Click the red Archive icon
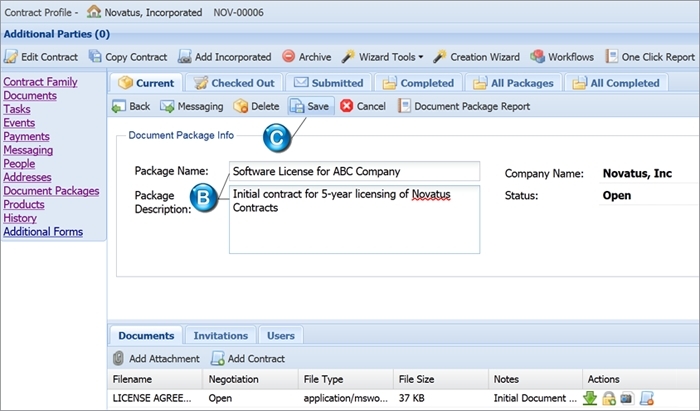This screenshot has width=700, height=411. point(289,56)
